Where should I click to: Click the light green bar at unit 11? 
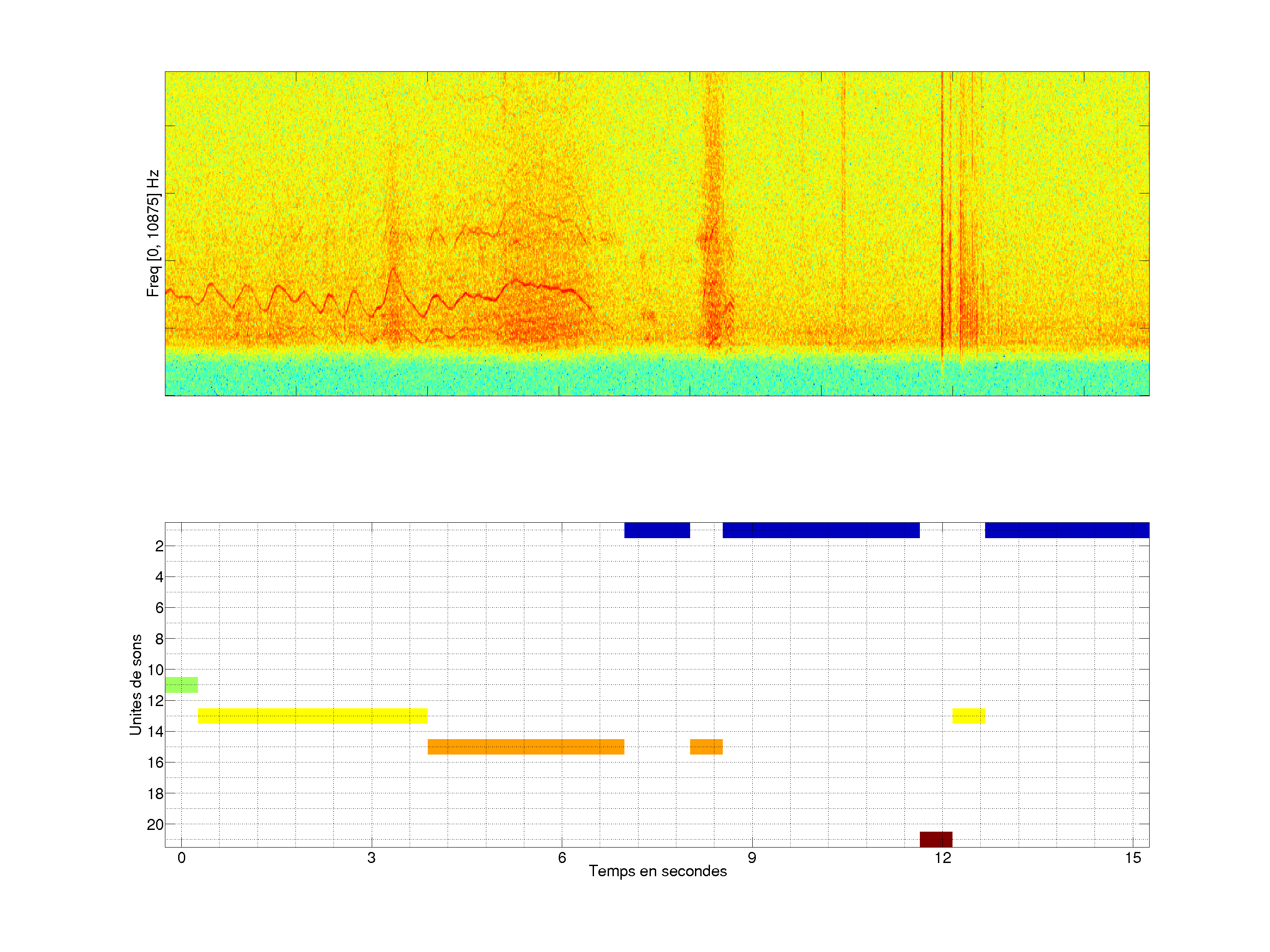pos(181,684)
